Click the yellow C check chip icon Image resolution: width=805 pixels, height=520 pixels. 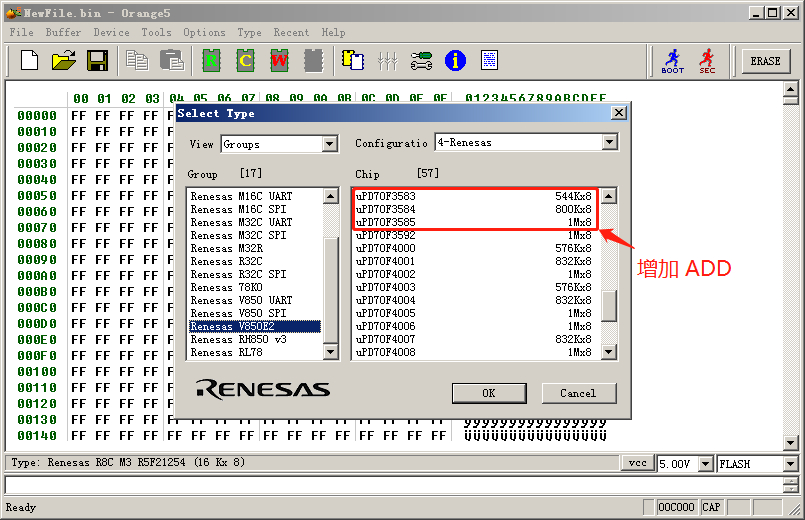click(245, 61)
